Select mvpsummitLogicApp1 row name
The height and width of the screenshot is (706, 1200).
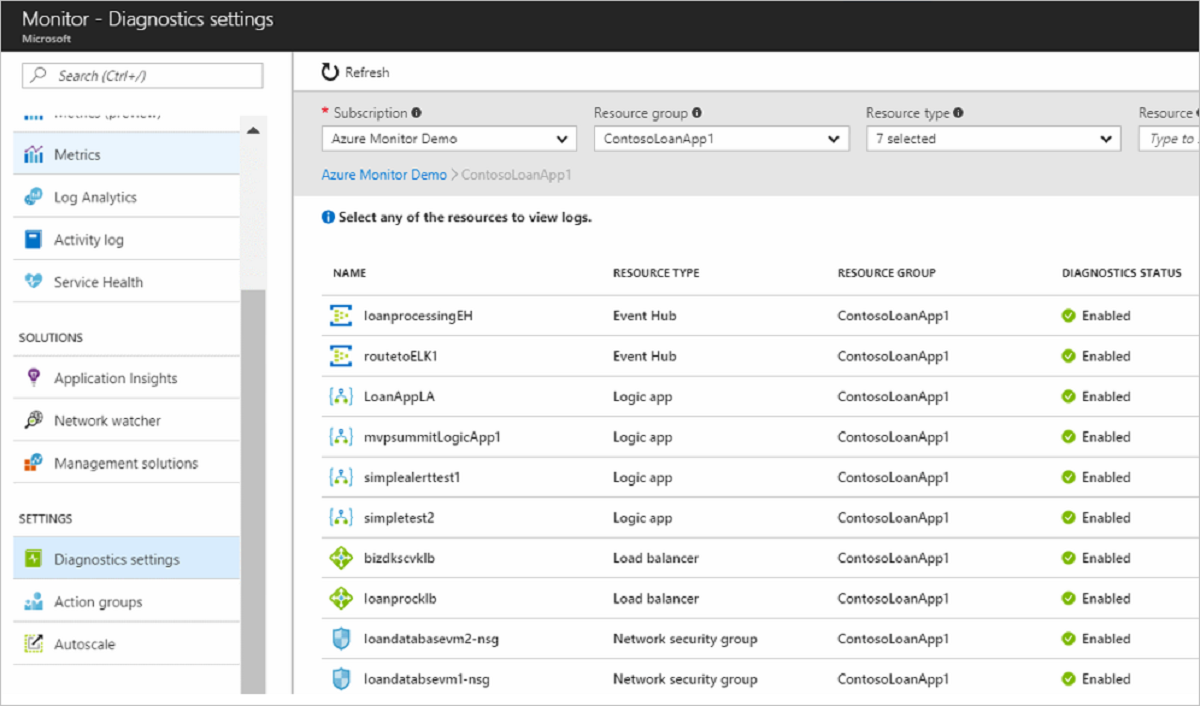click(x=433, y=437)
